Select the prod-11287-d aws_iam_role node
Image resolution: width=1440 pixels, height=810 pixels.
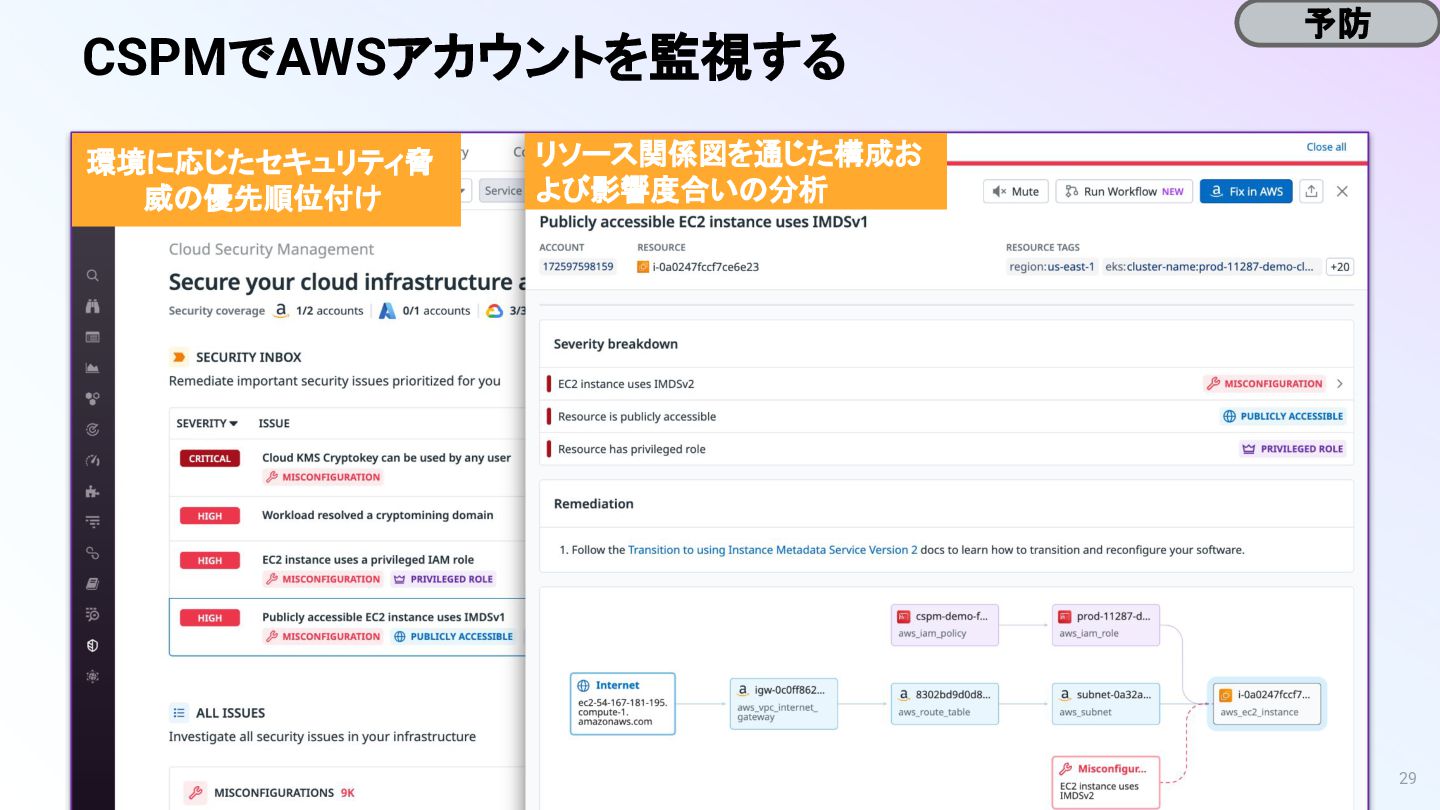pyautogui.click(x=1106, y=624)
